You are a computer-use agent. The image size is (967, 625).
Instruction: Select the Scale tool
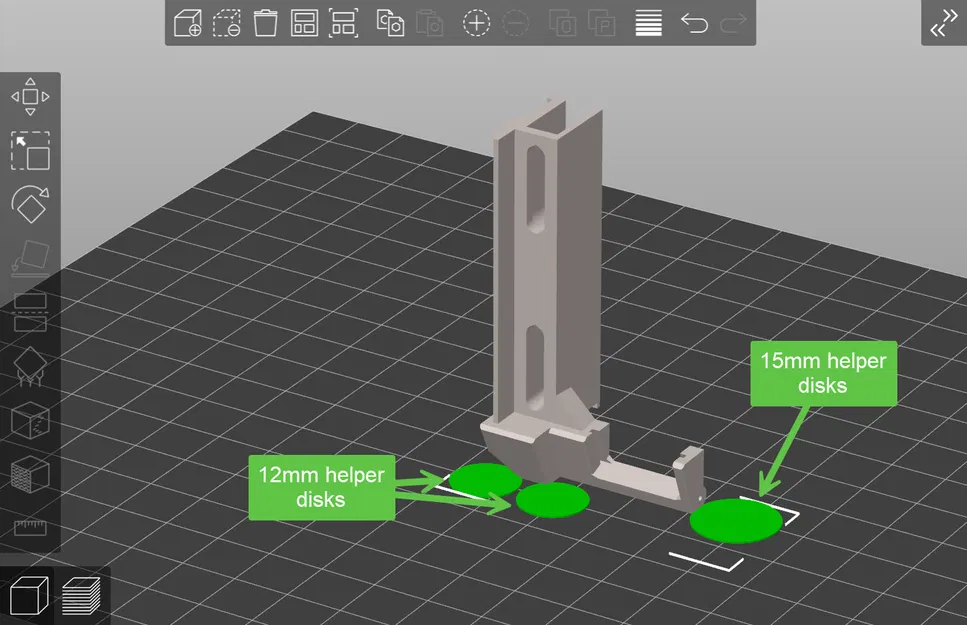(x=30, y=151)
